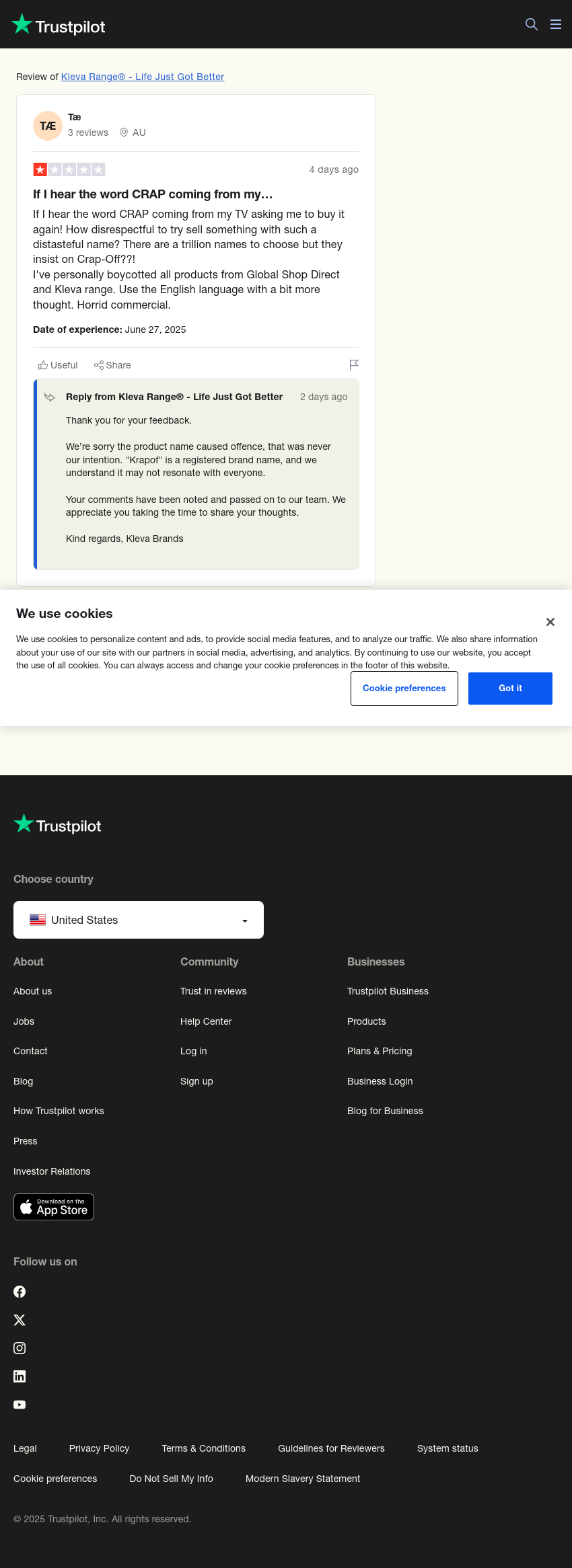
Task: Open Press footer link
Action: click(25, 1141)
